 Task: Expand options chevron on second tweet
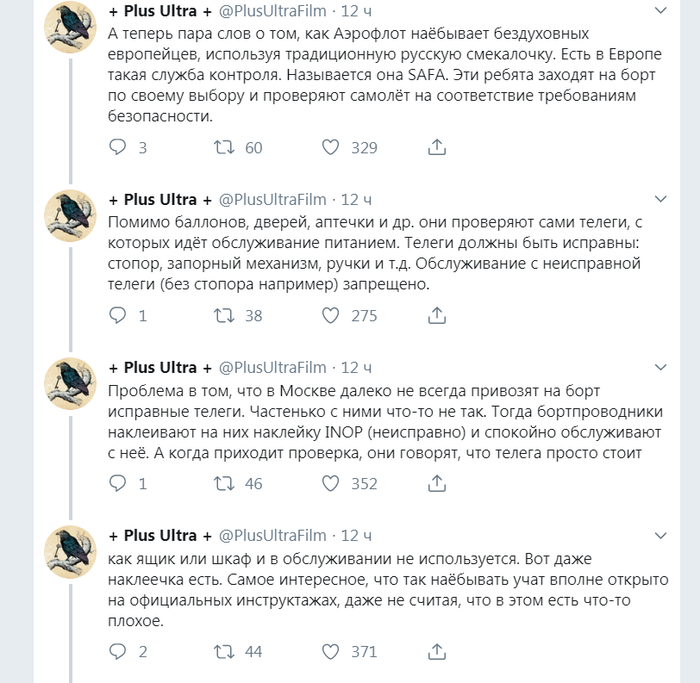coord(661,198)
